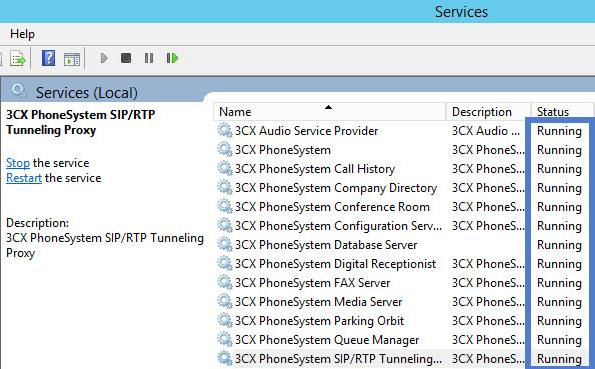Click the Pause Service toolbar icon
The width and height of the screenshot is (595, 369).
149,58
